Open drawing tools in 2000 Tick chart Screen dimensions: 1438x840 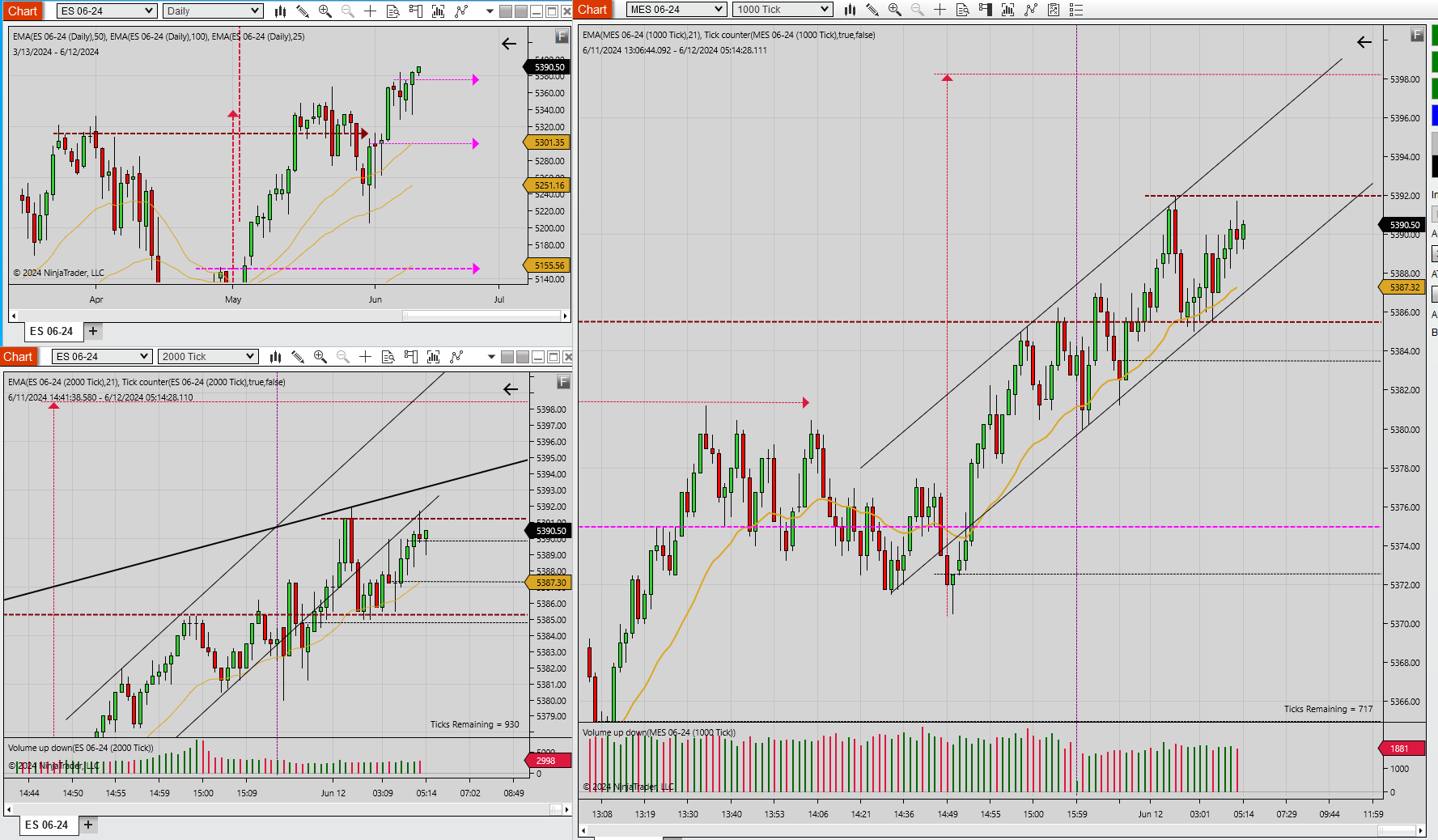click(298, 356)
